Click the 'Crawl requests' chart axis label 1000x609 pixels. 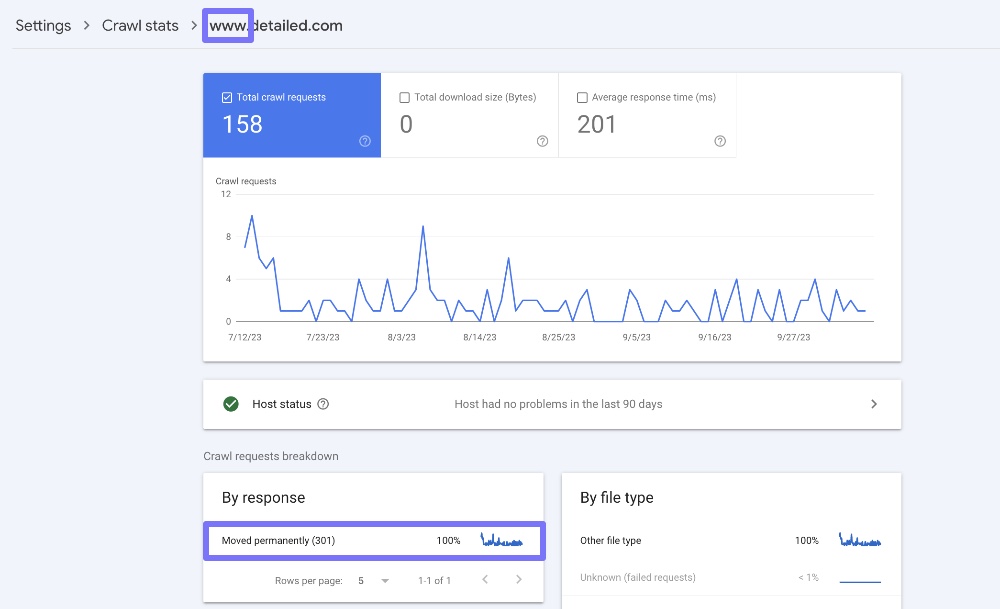pyautogui.click(x=246, y=181)
